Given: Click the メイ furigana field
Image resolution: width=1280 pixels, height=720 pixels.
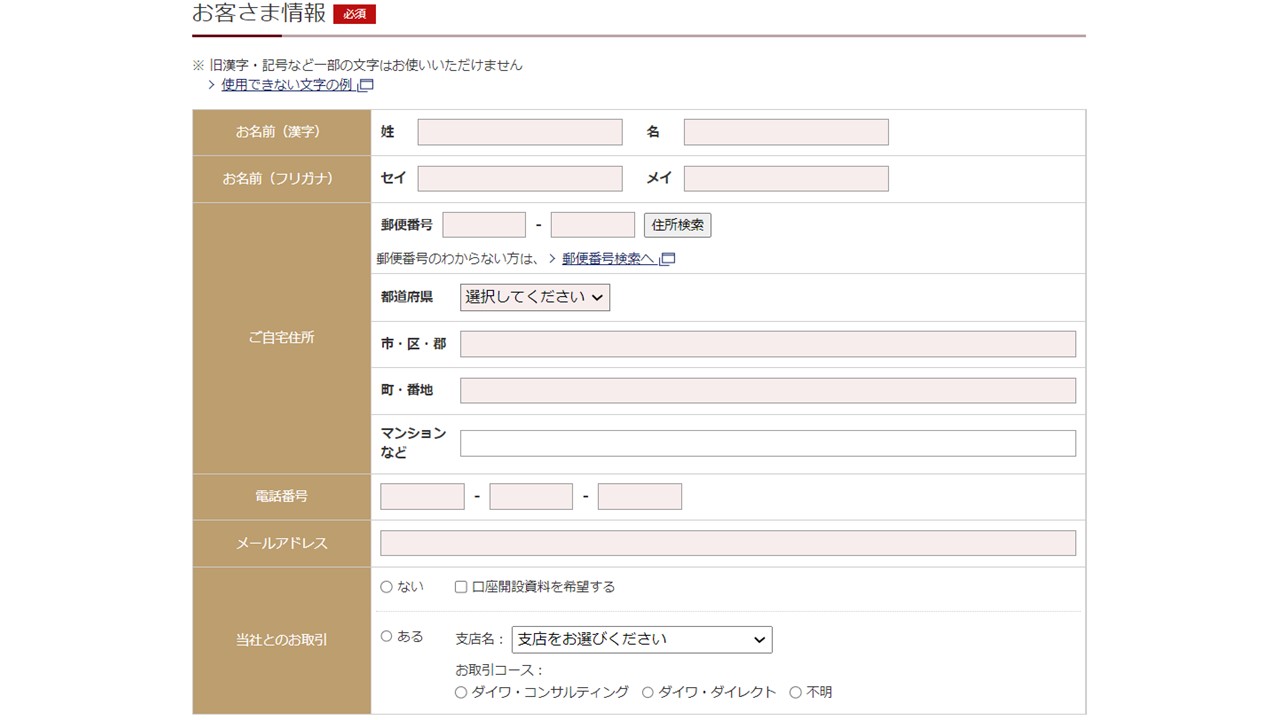Looking at the screenshot, I should [x=786, y=179].
